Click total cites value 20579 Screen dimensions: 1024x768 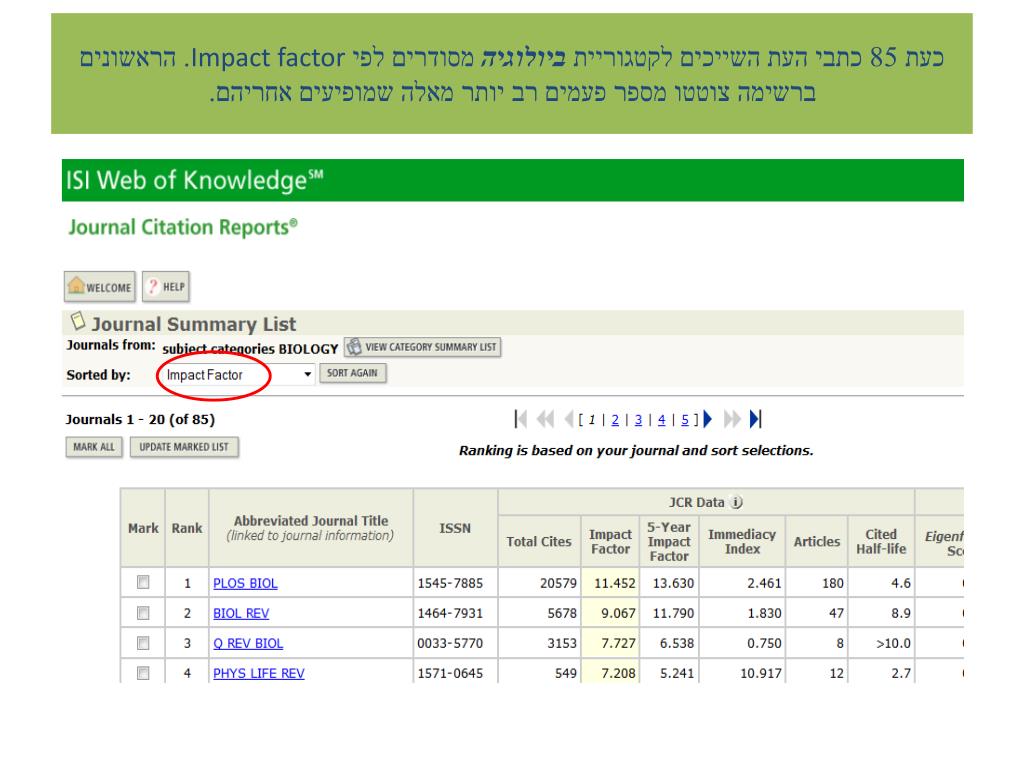click(x=558, y=583)
